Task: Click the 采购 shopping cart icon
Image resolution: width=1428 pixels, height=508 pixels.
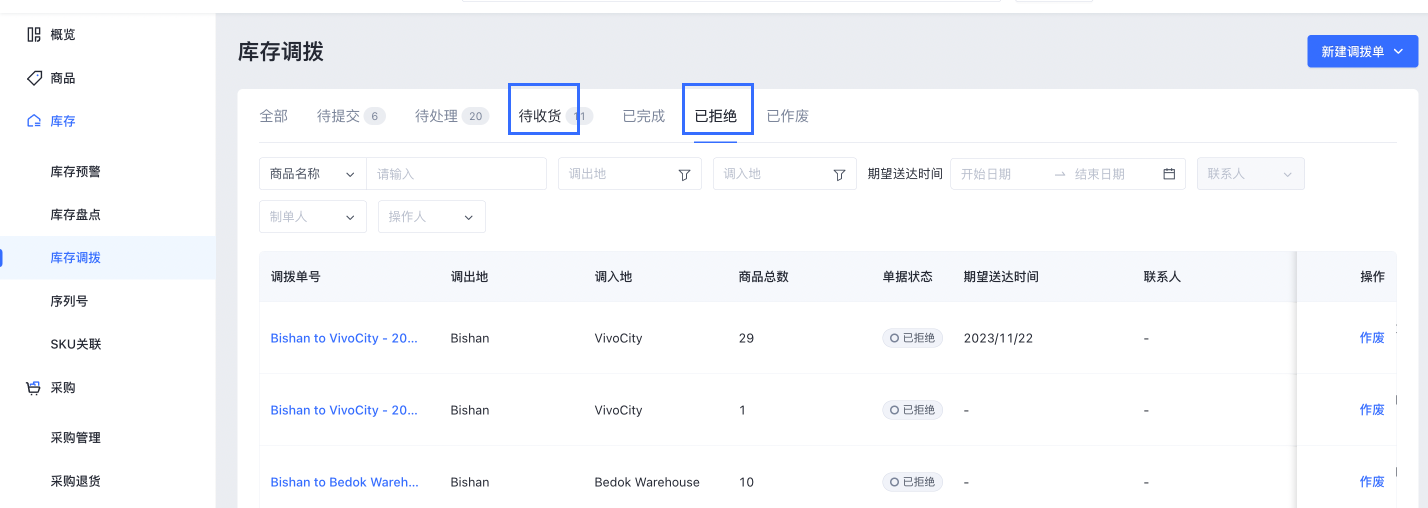Action: click(33, 387)
